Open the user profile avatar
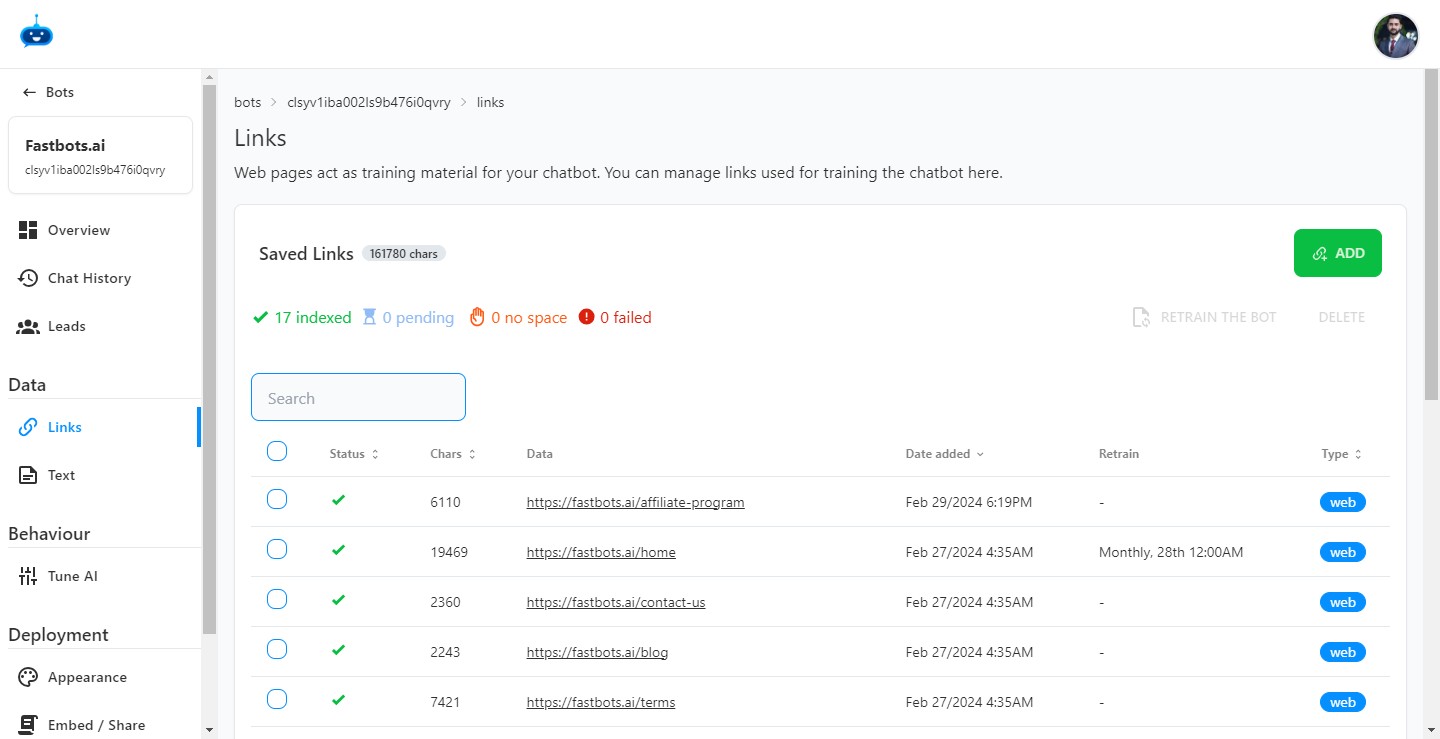Screen dimensions: 1440x739 1395,37
